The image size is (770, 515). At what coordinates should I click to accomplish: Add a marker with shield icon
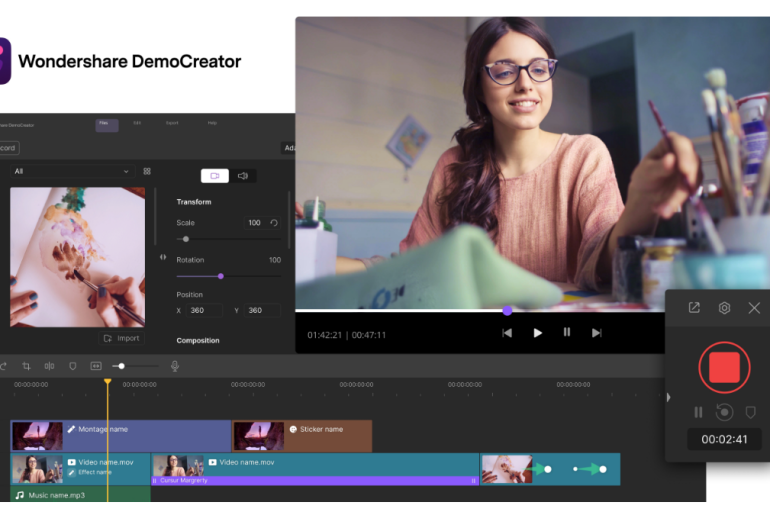[x=73, y=366]
